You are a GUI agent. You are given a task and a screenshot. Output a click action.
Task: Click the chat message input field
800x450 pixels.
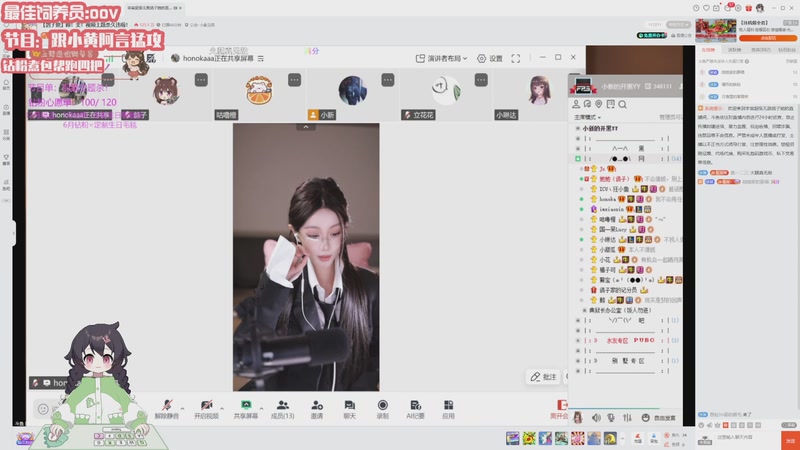tap(746, 438)
